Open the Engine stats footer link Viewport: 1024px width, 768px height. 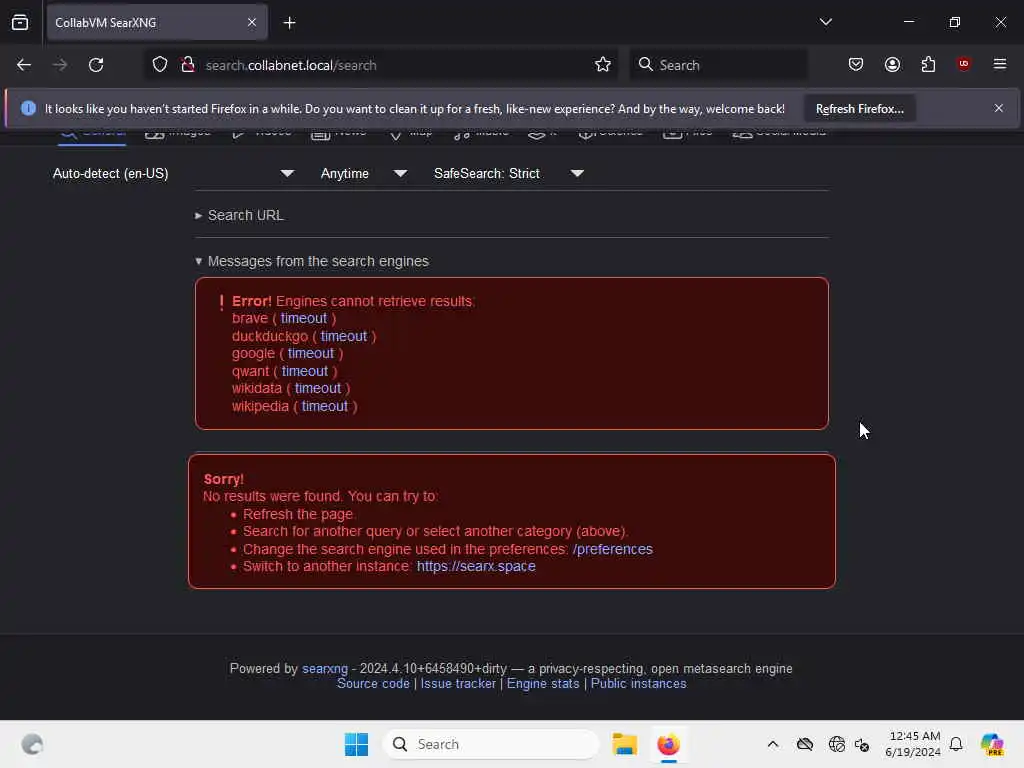tap(543, 684)
